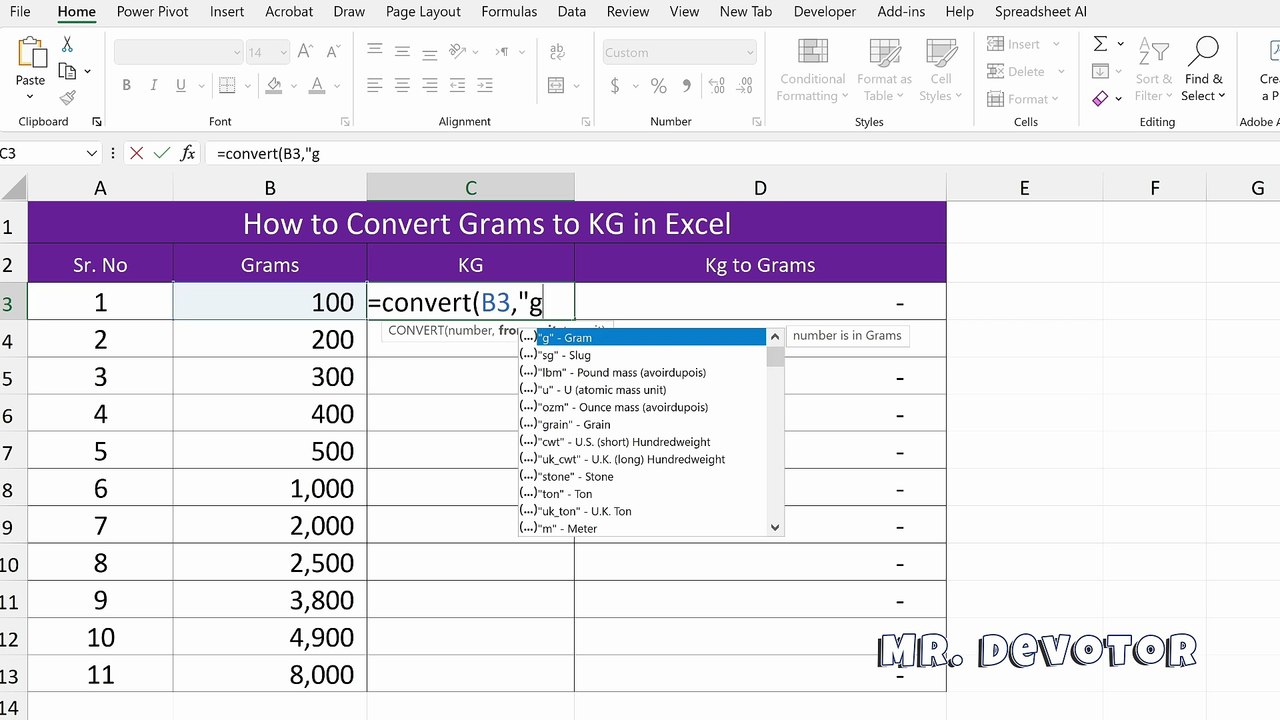Screen dimensions: 1280x720
Task: Open the Fill Color bucket swatch
Action: (x=274, y=86)
